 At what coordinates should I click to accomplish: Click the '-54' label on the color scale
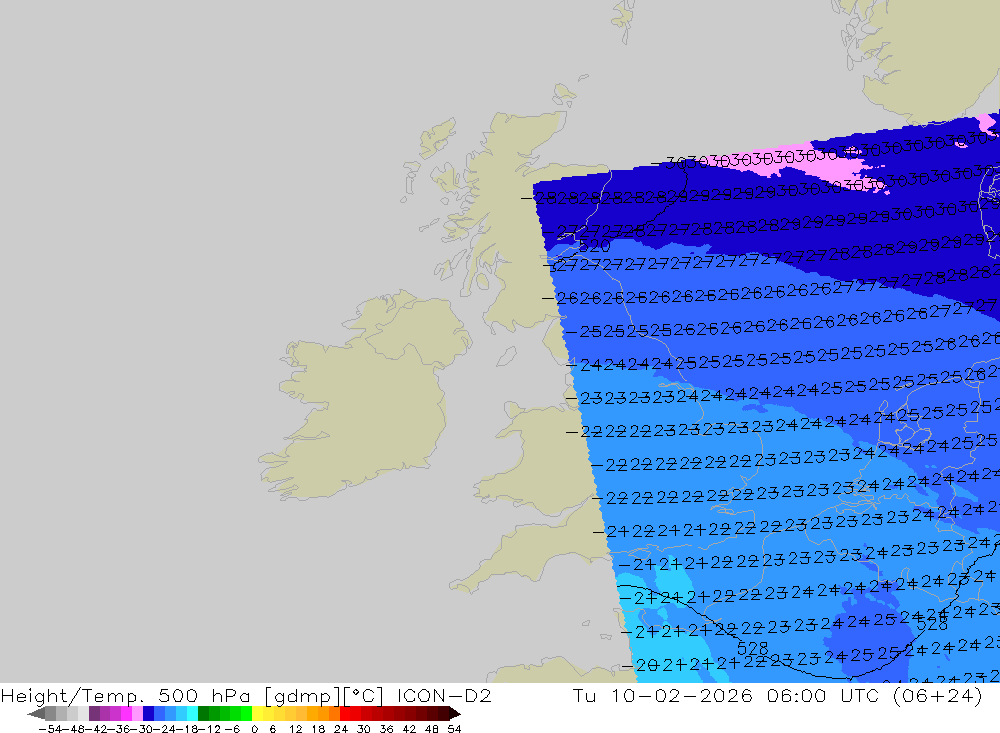tap(48, 729)
